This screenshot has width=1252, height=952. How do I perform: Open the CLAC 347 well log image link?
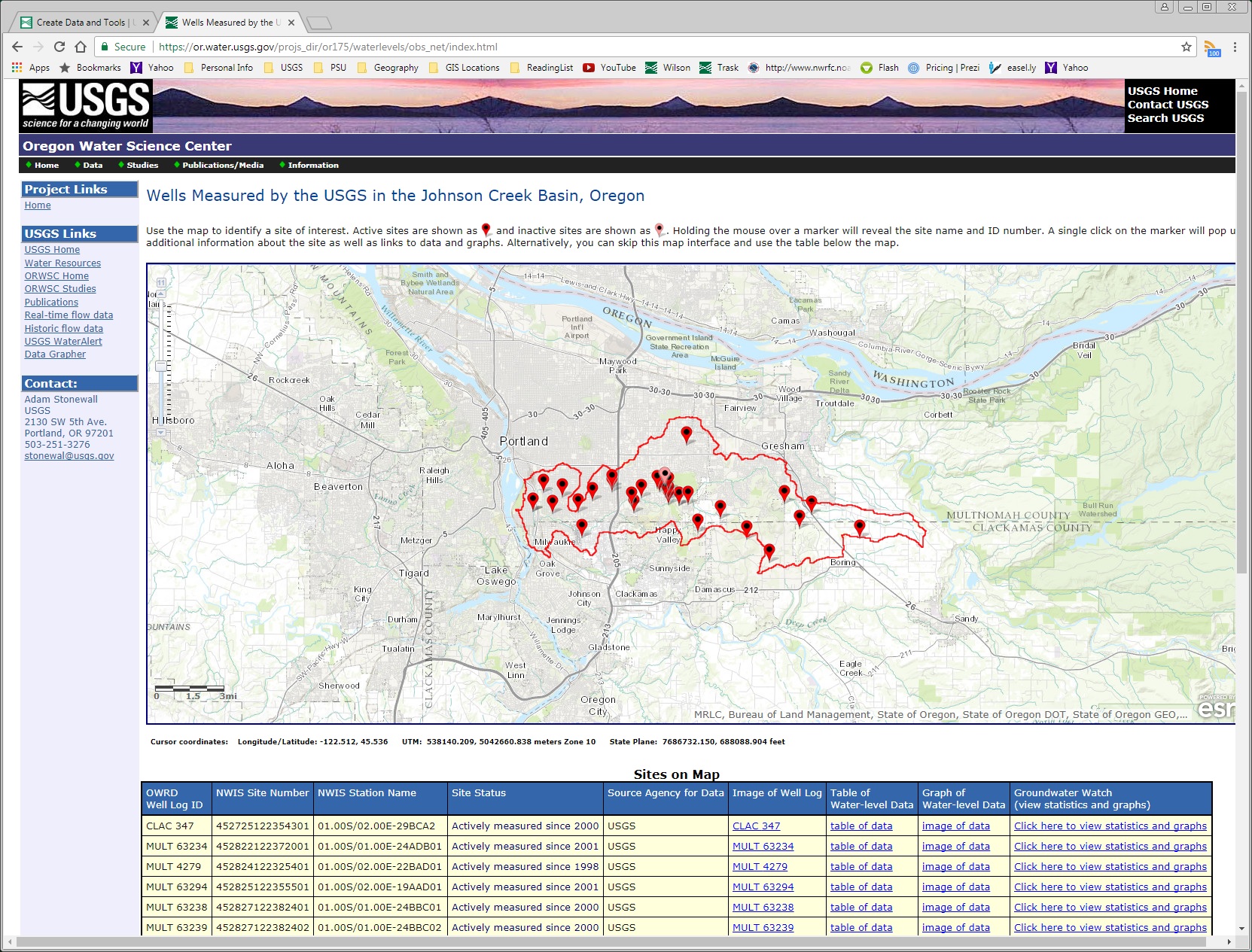point(756,826)
